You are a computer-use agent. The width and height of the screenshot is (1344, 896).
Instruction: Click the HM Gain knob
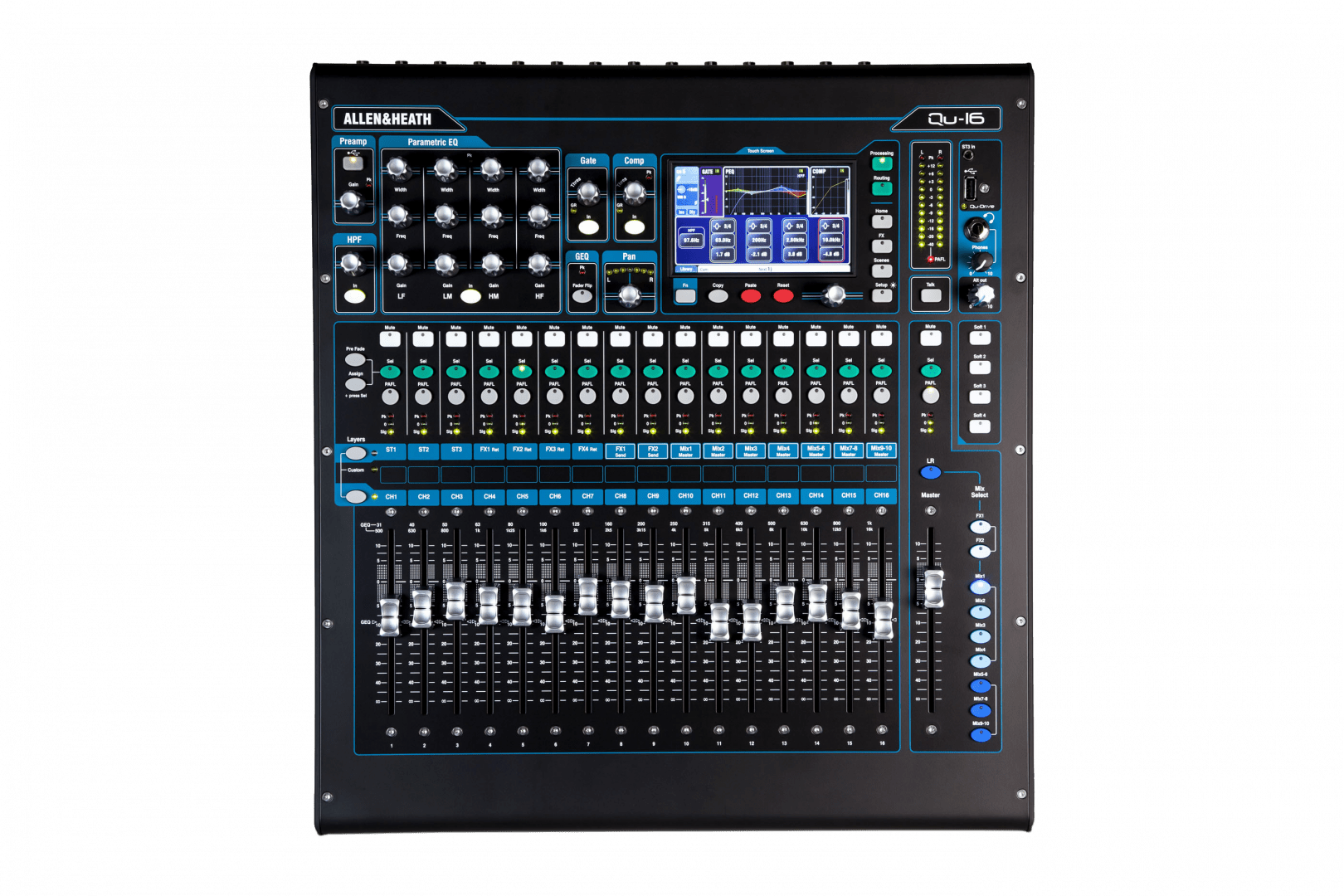pyautogui.click(x=492, y=265)
